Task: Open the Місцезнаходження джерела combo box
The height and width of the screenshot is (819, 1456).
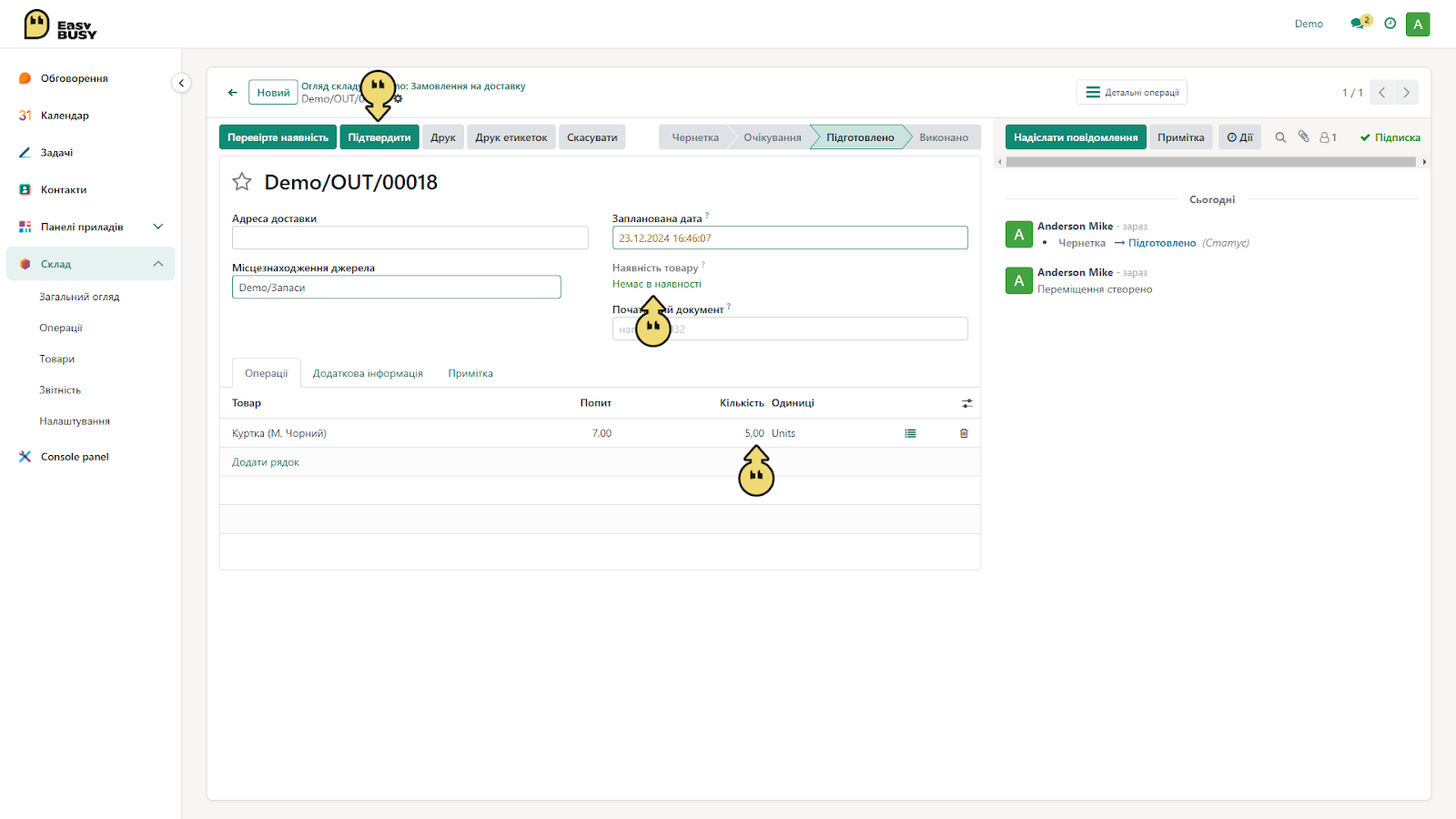Action: [x=396, y=288]
